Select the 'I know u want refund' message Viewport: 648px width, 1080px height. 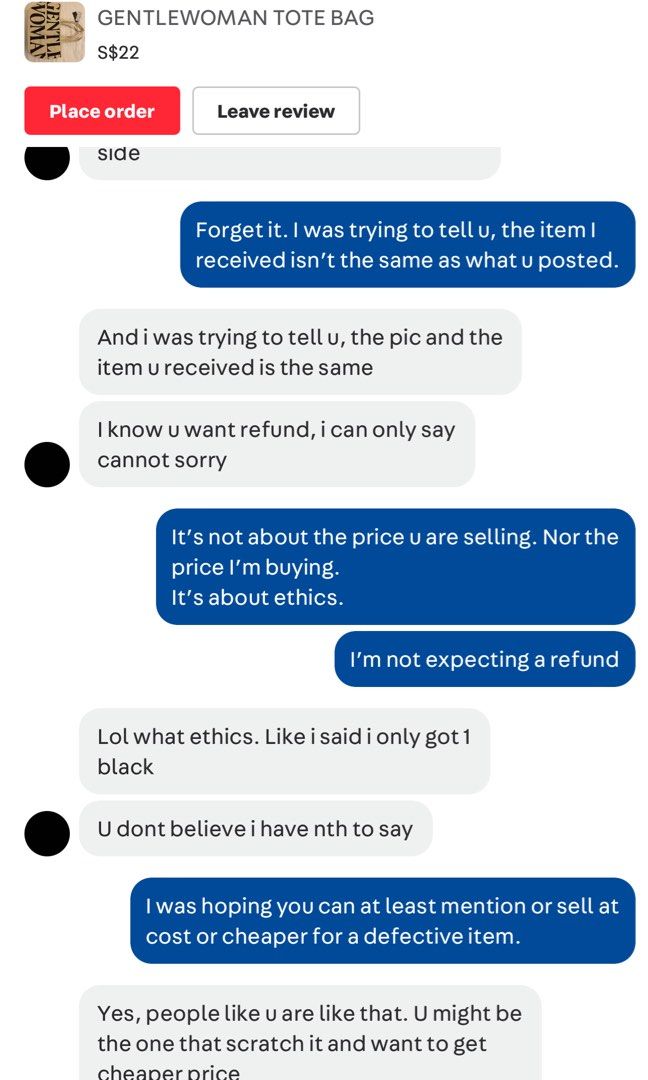(x=277, y=444)
